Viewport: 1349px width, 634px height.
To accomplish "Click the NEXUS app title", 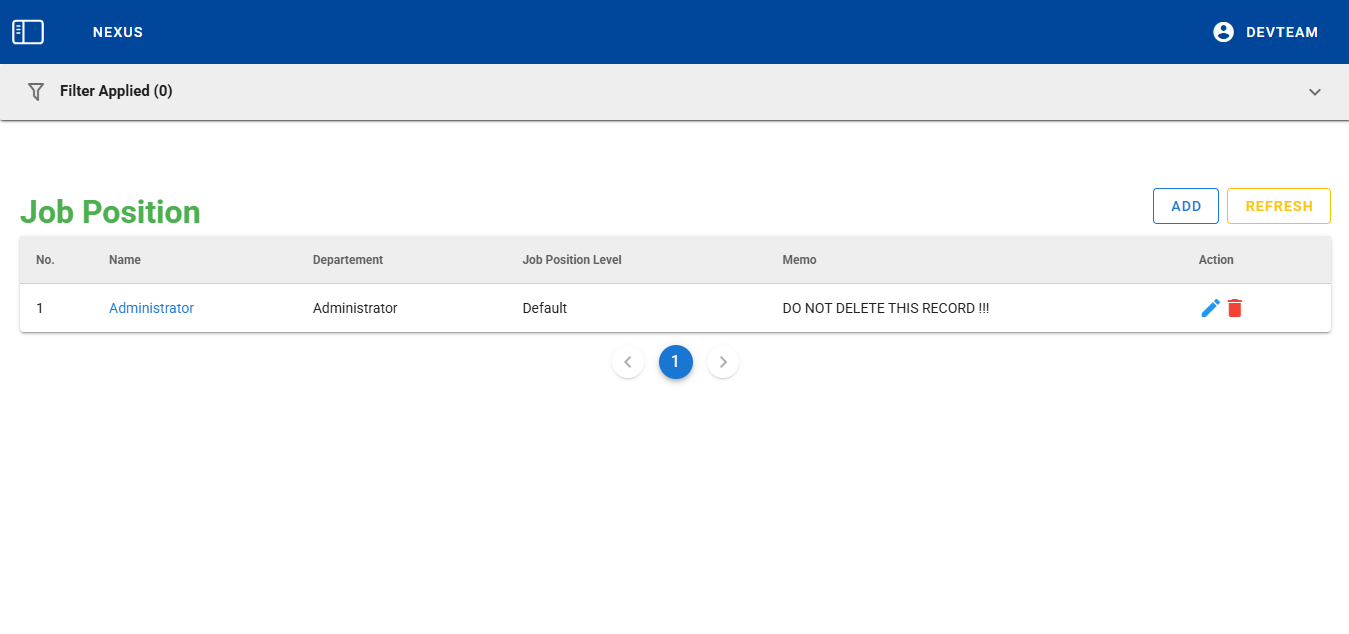I will coord(118,32).
